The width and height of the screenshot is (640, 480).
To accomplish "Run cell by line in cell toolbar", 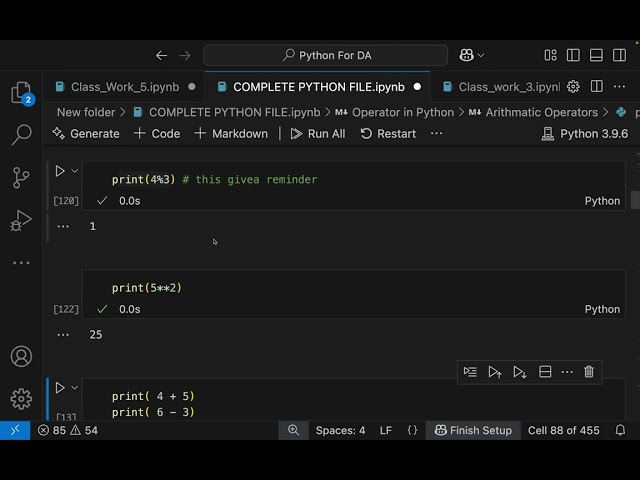I will tap(470, 372).
